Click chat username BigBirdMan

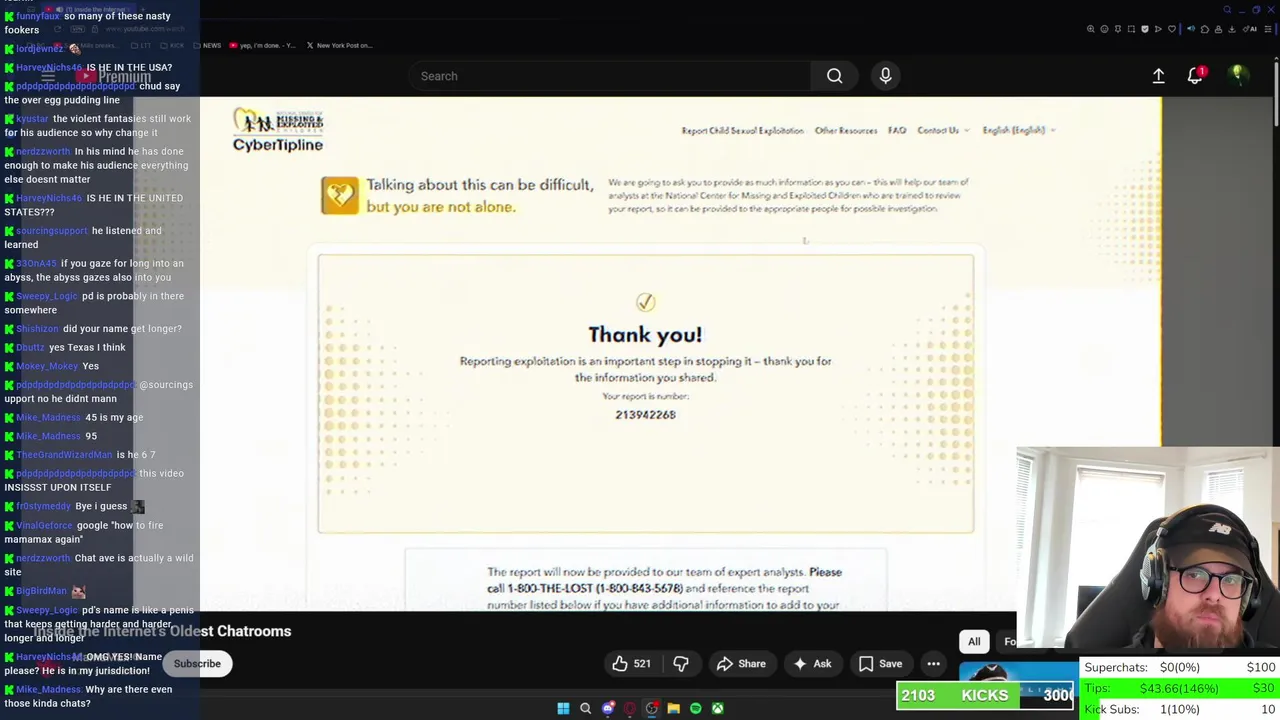pos(41,591)
